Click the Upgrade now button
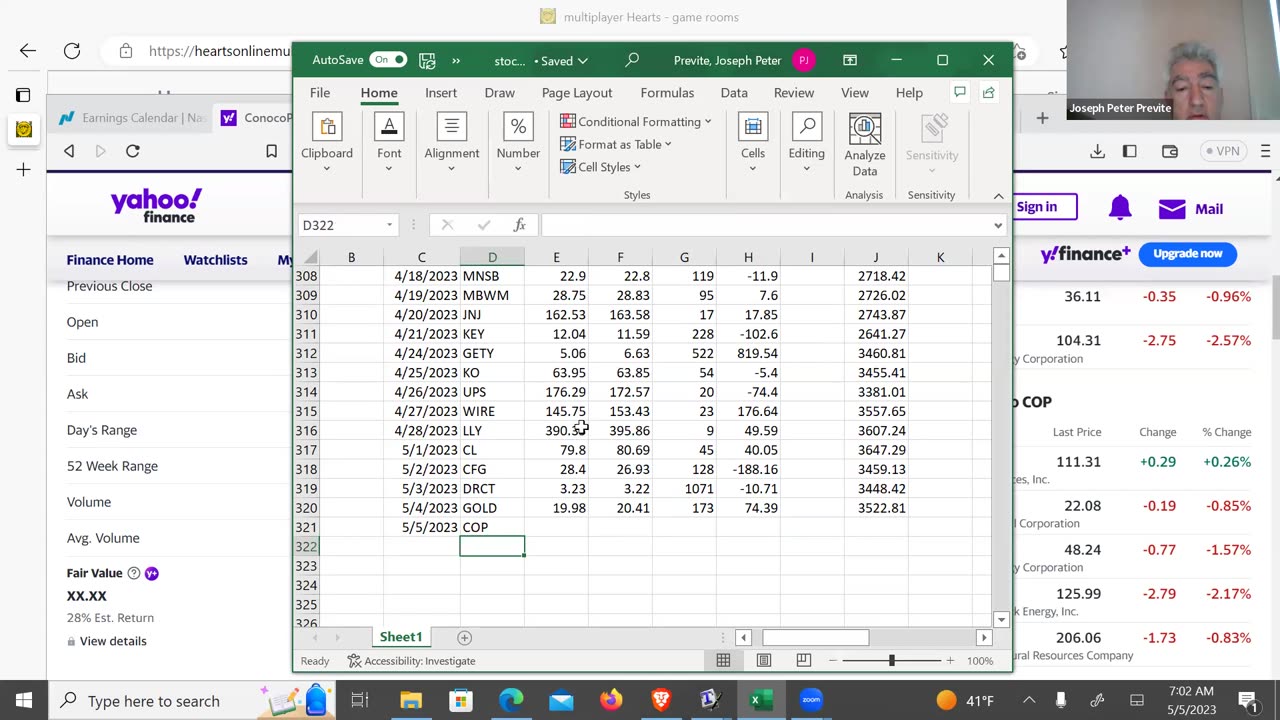1280x720 pixels. (1188, 254)
